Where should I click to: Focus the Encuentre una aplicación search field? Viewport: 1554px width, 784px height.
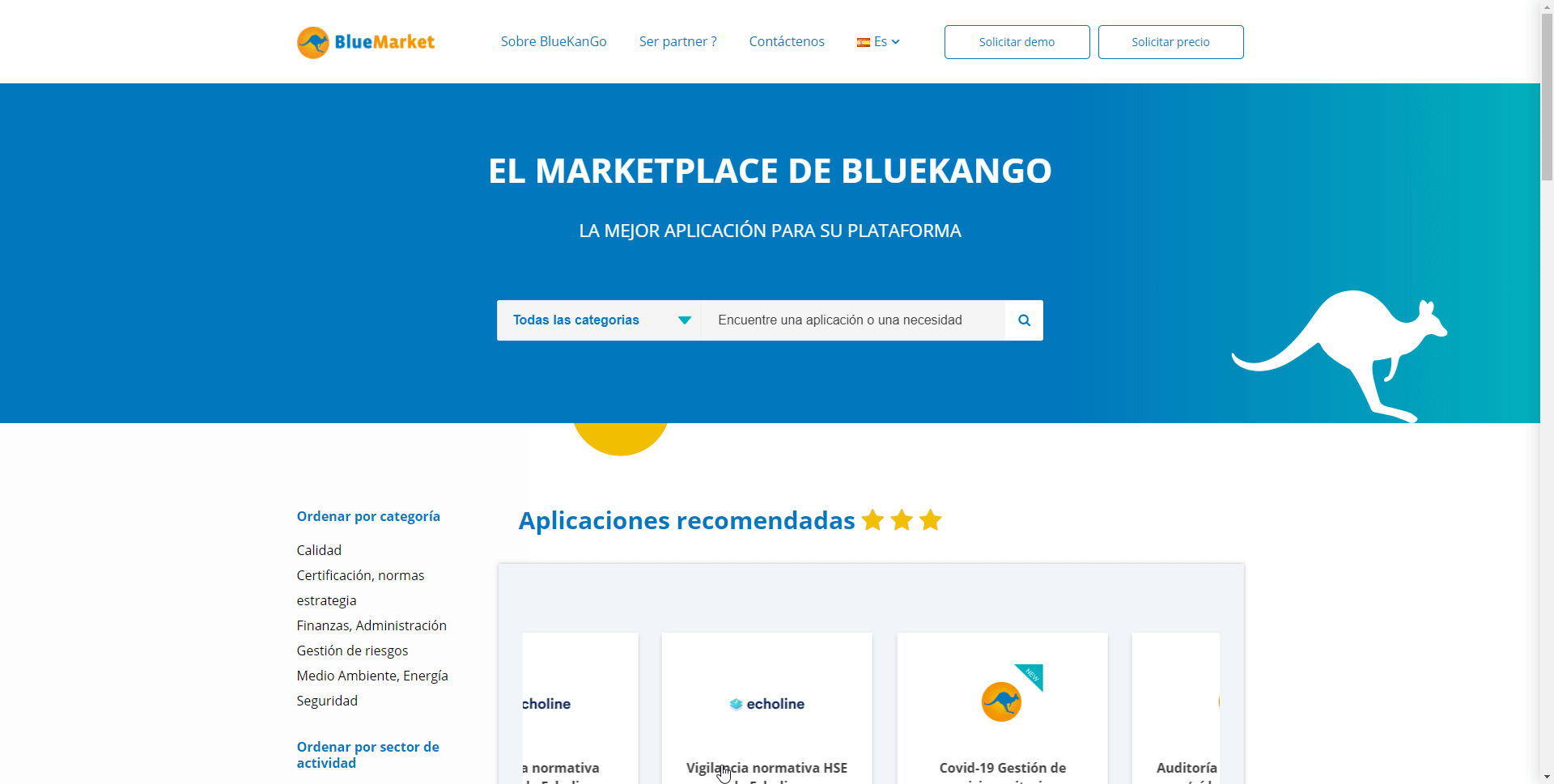coord(853,320)
